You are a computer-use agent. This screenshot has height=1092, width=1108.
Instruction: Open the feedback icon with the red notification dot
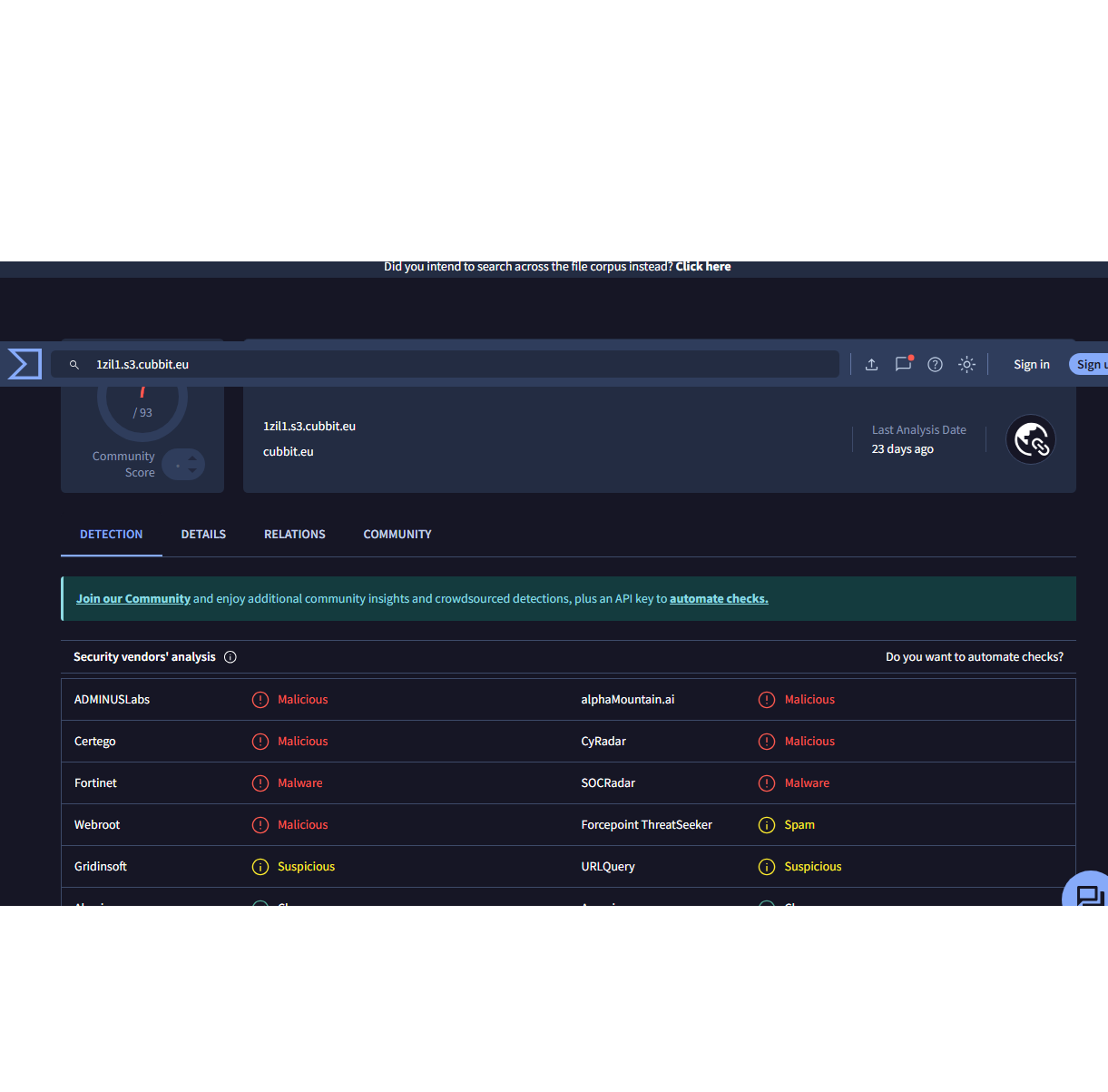903,364
